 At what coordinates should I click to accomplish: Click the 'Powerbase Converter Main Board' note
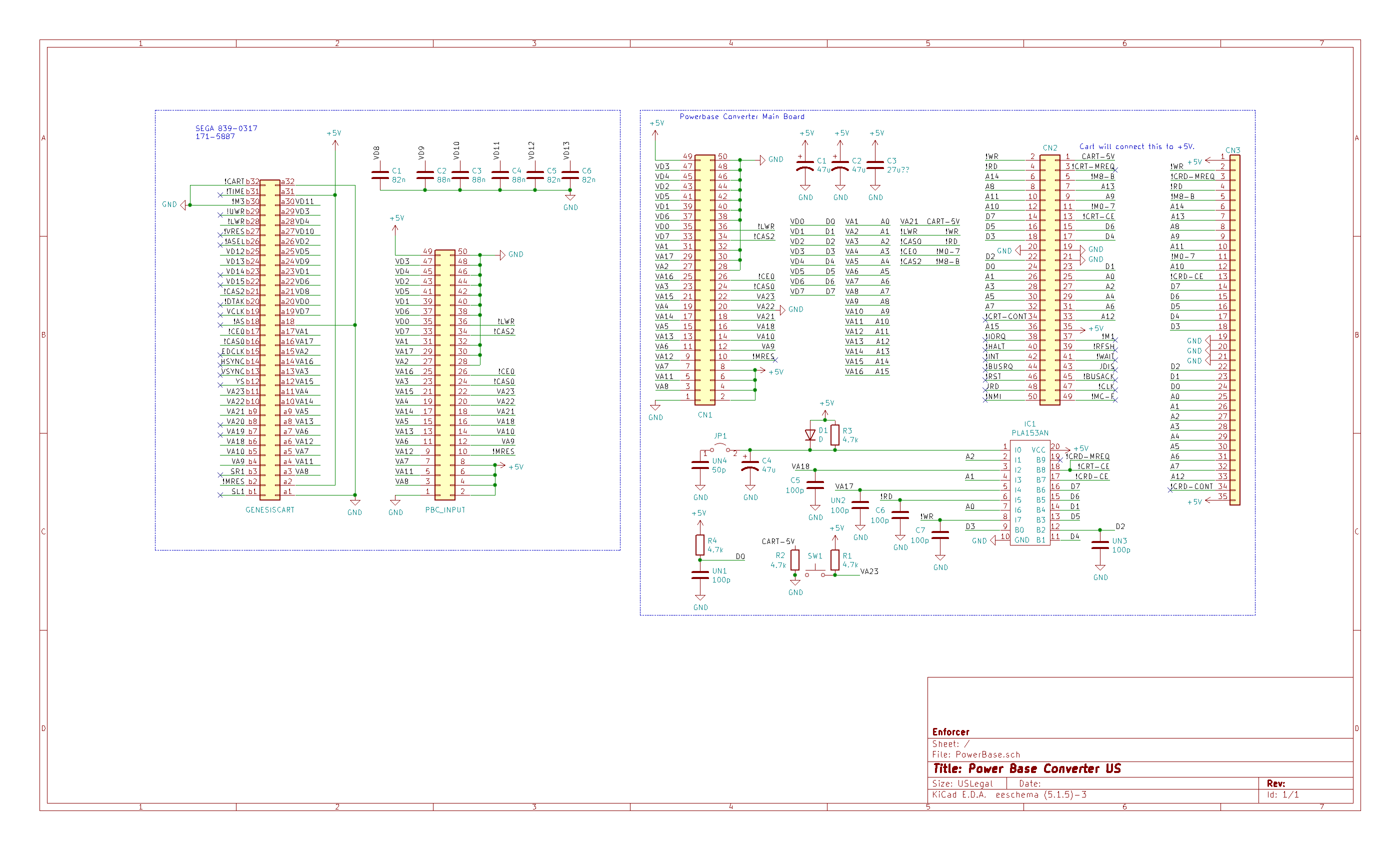(741, 116)
